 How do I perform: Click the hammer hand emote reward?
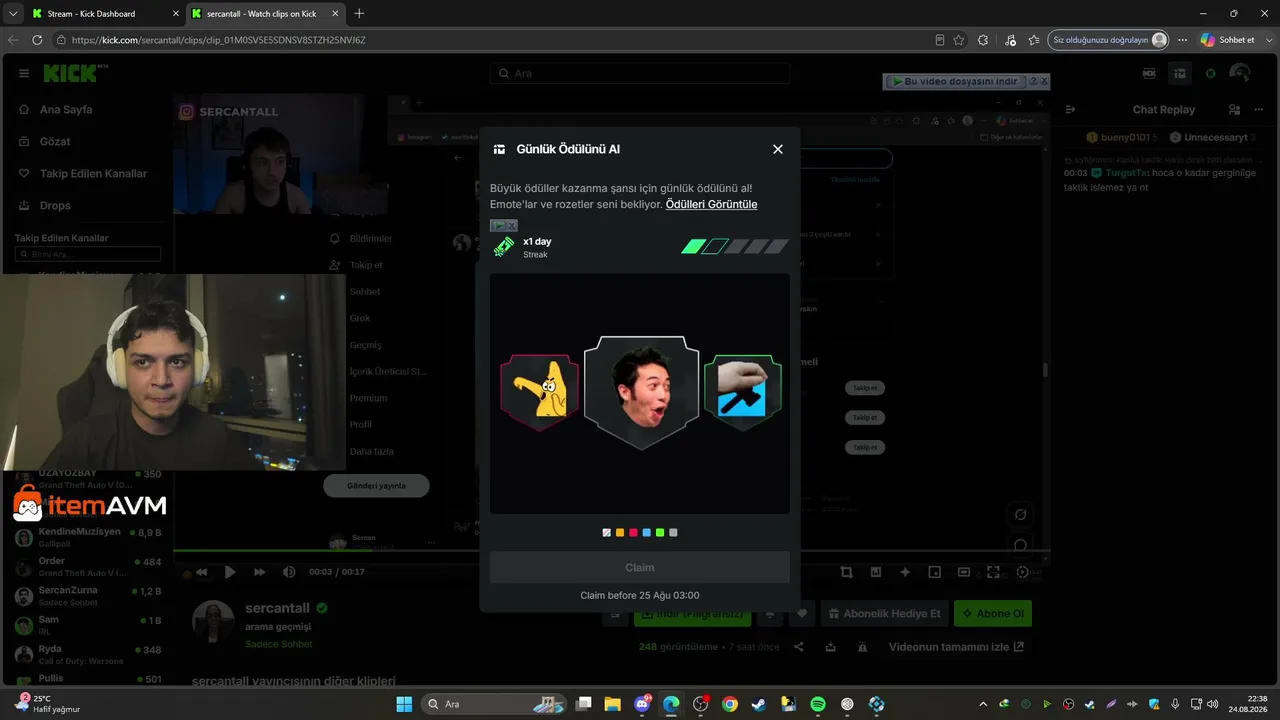tap(742, 392)
